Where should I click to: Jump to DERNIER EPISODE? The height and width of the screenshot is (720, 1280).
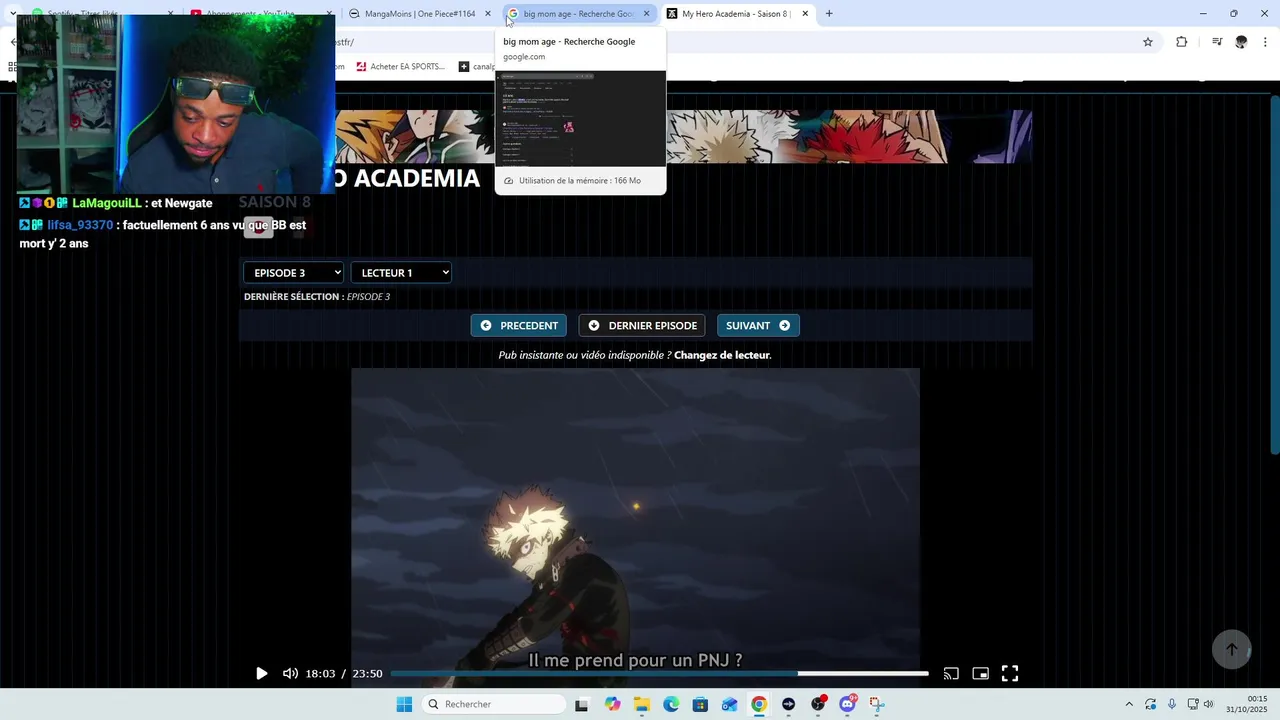coord(642,326)
